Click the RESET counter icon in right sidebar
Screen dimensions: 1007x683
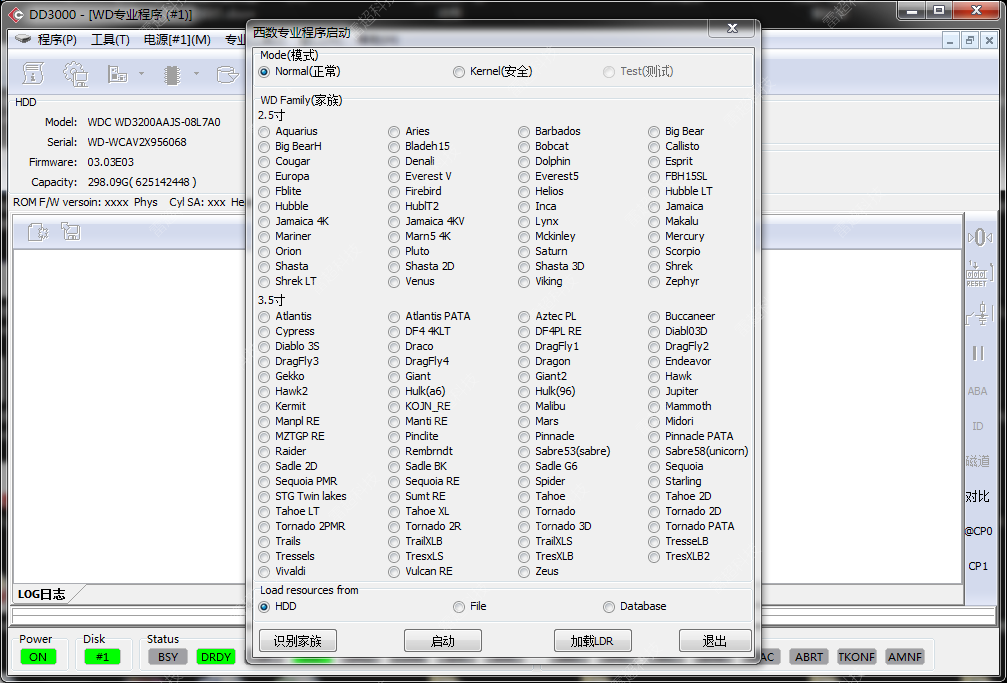[977, 274]
